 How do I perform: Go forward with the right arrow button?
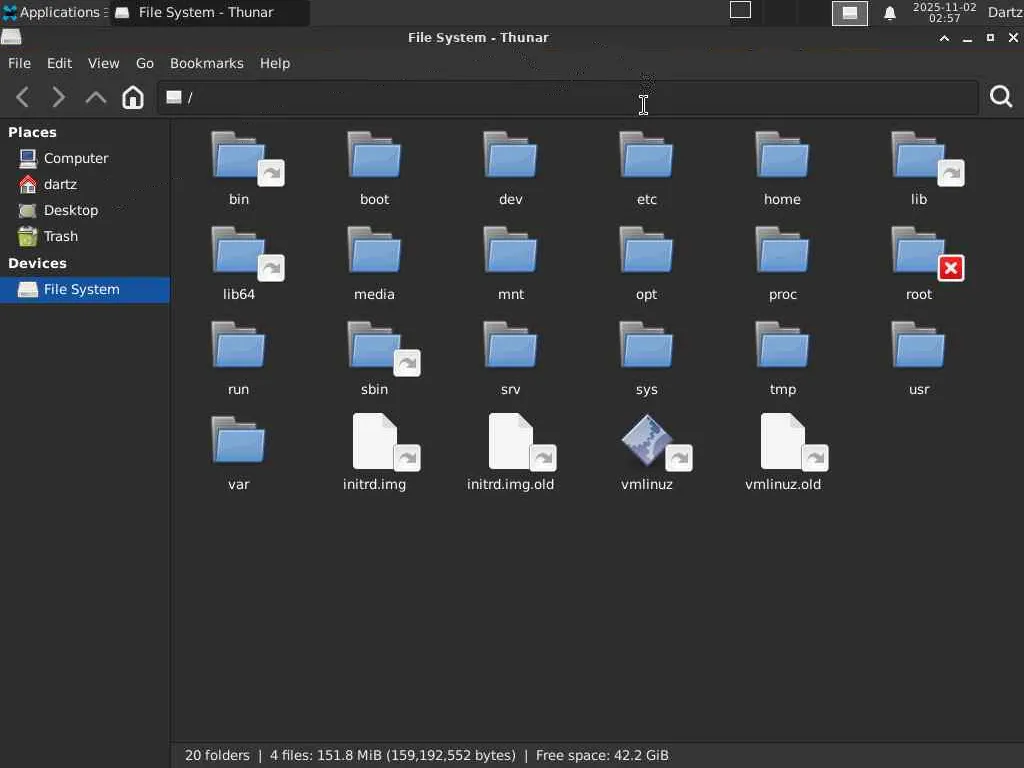pos(59,97)
